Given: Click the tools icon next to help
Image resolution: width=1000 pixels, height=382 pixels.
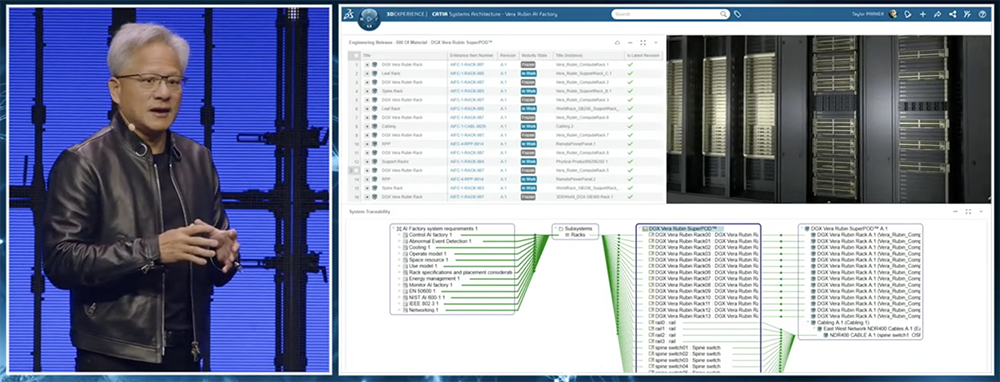Looking at the screenshot, I should (967, 14).
